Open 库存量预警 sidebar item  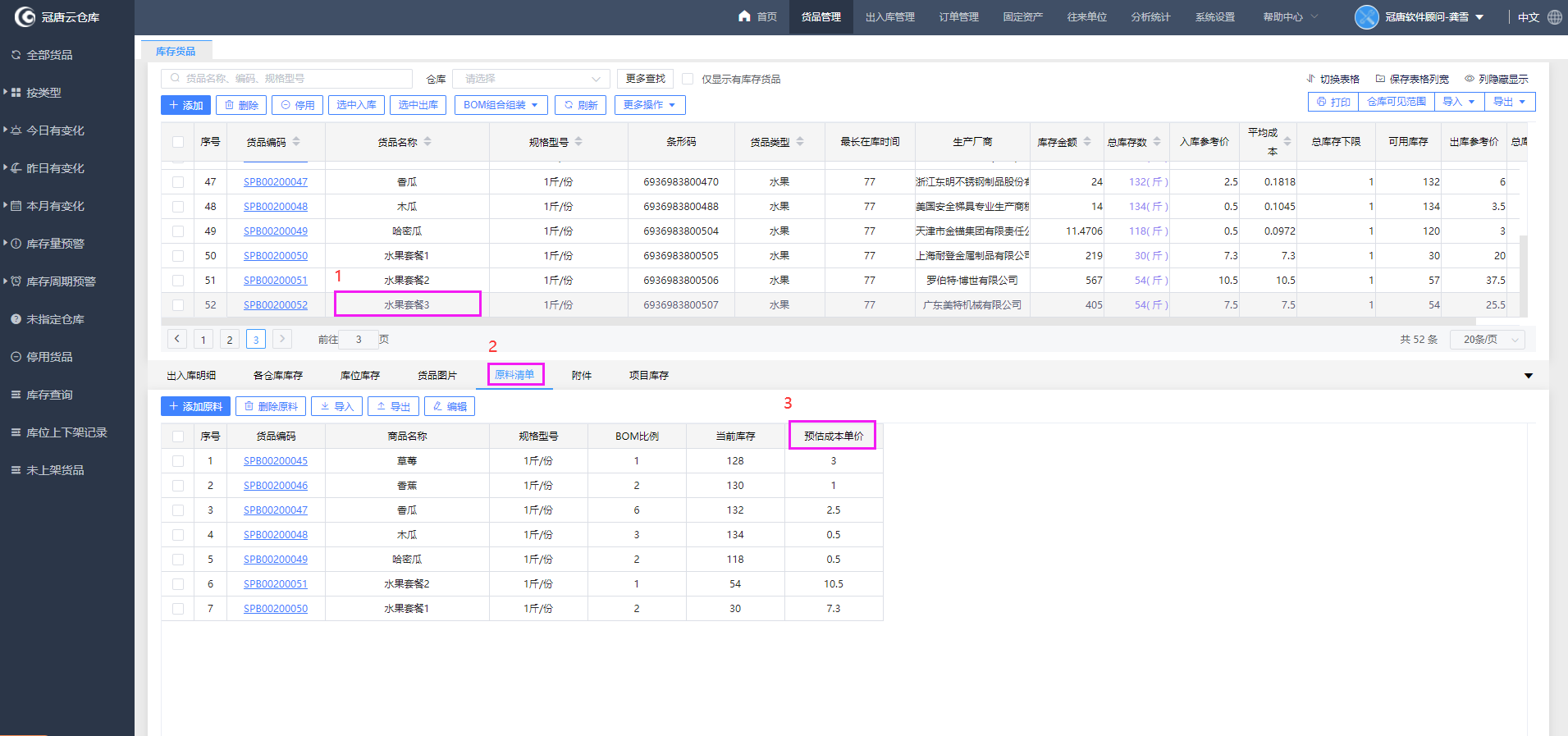(x=54, y=244)
